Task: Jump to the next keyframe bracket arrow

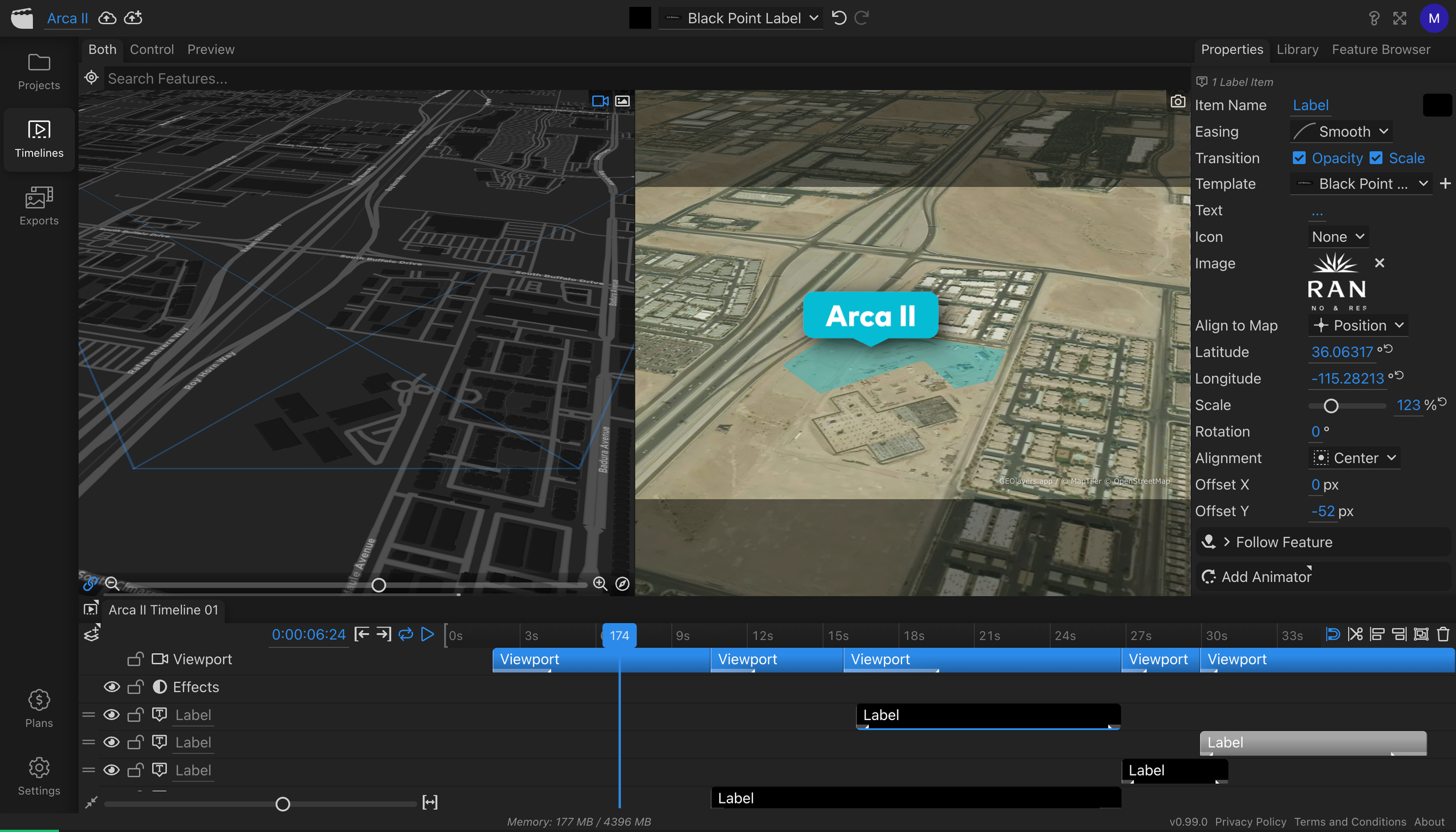Action: [x=383, y=634]
